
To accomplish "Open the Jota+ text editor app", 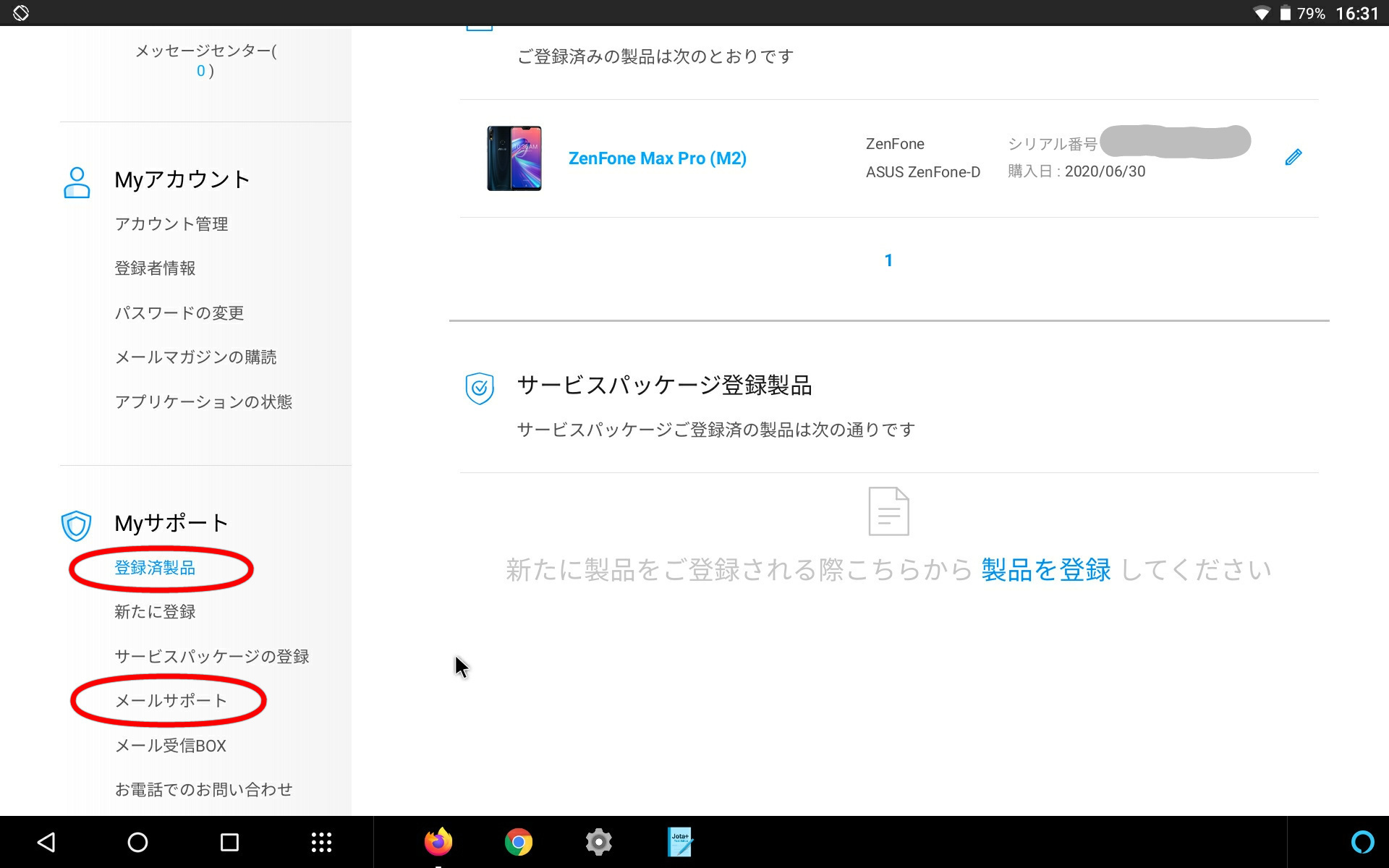I will click(679, 842).
